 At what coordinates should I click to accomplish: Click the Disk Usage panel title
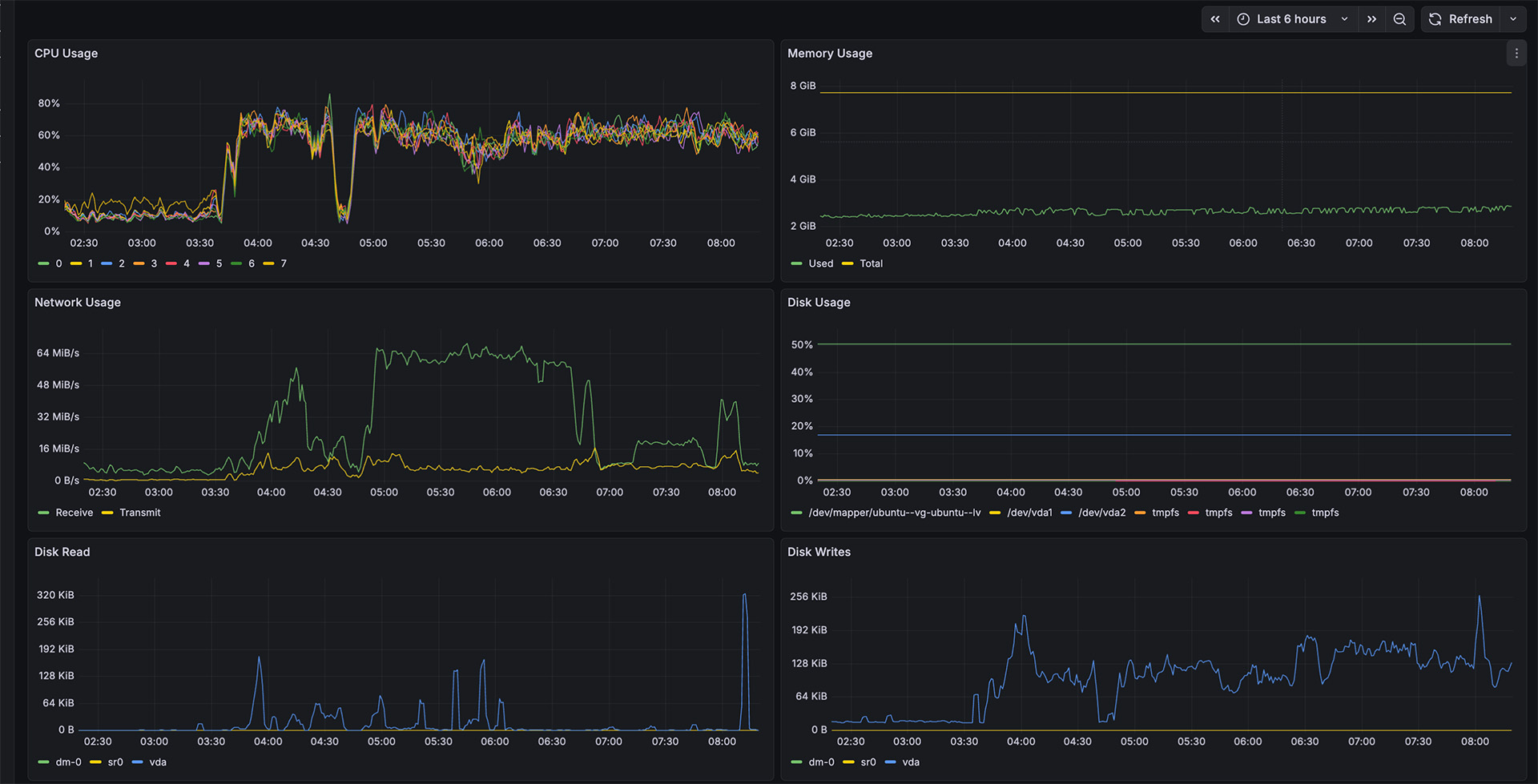tap(819, 302)
